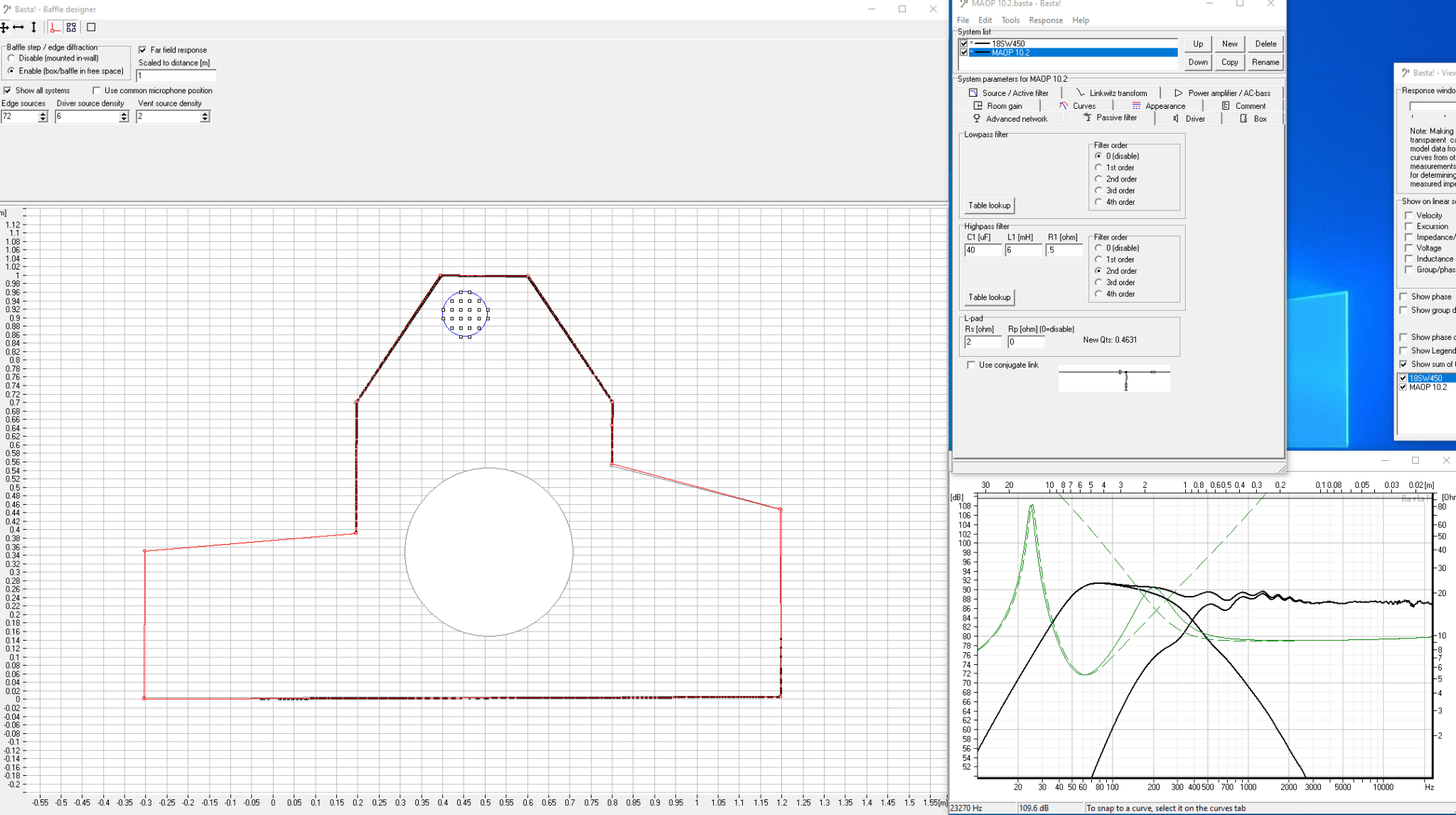
Task: Decrease the Driver source density value
Action: pyautogui.click(x=124, y=119)
